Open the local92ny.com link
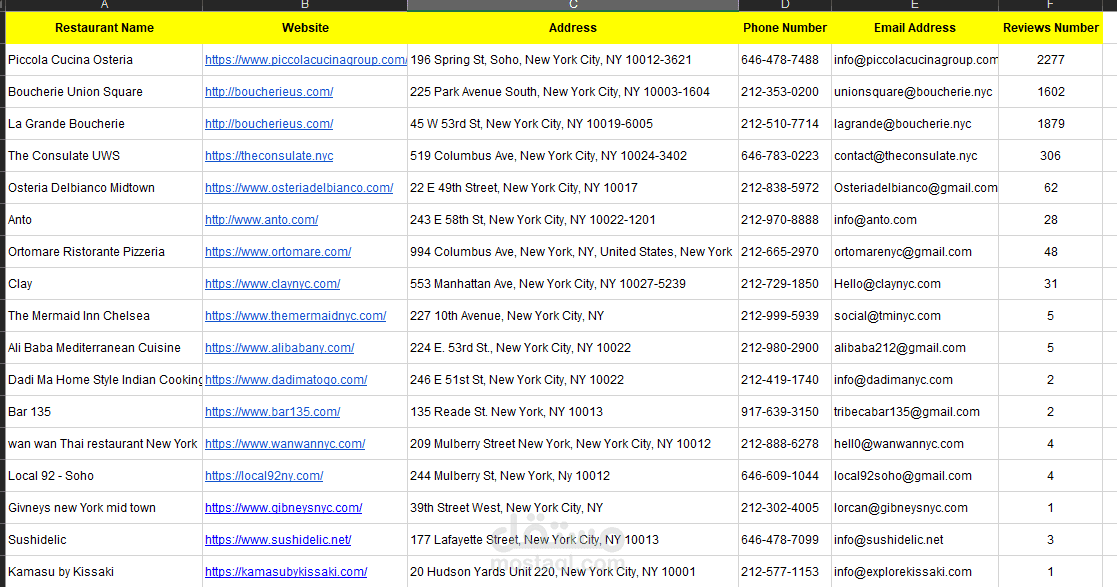1117x587 pixels. pyautogui.click(x=264, y=477)
